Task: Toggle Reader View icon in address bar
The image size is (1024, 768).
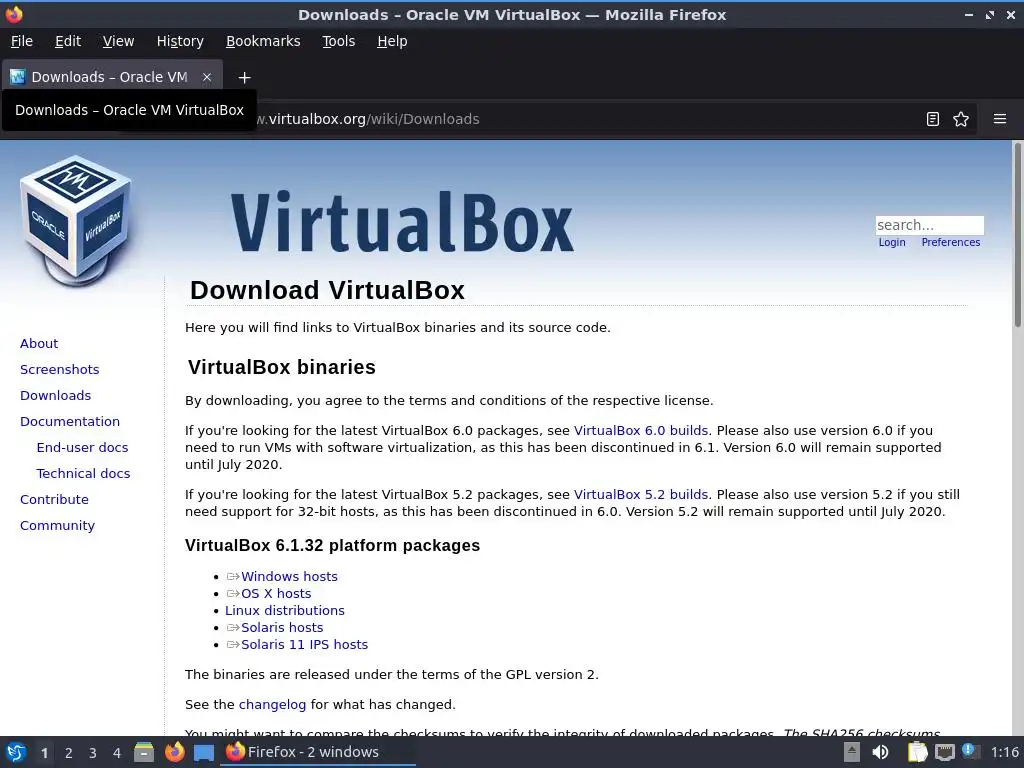Action: coord(933,119)
